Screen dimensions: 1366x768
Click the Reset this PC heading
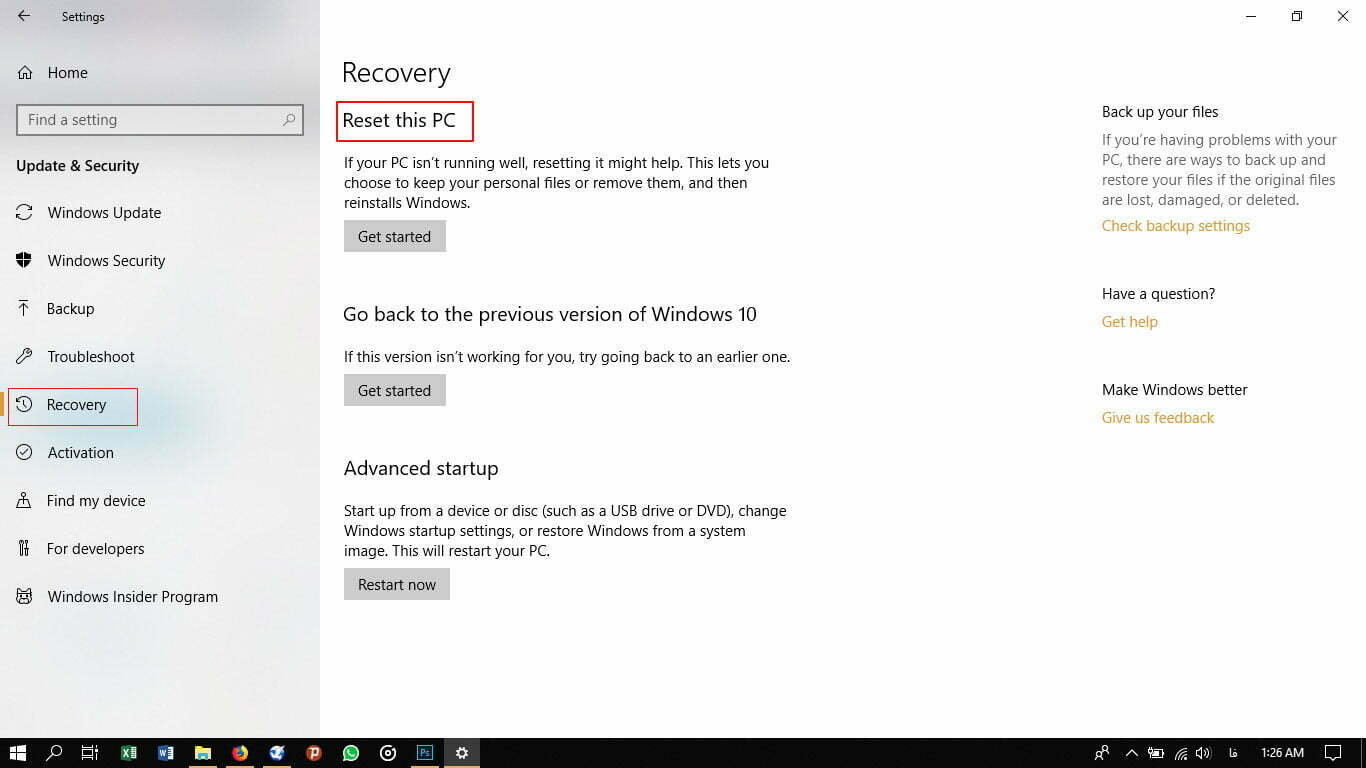[x=399, y=120]
